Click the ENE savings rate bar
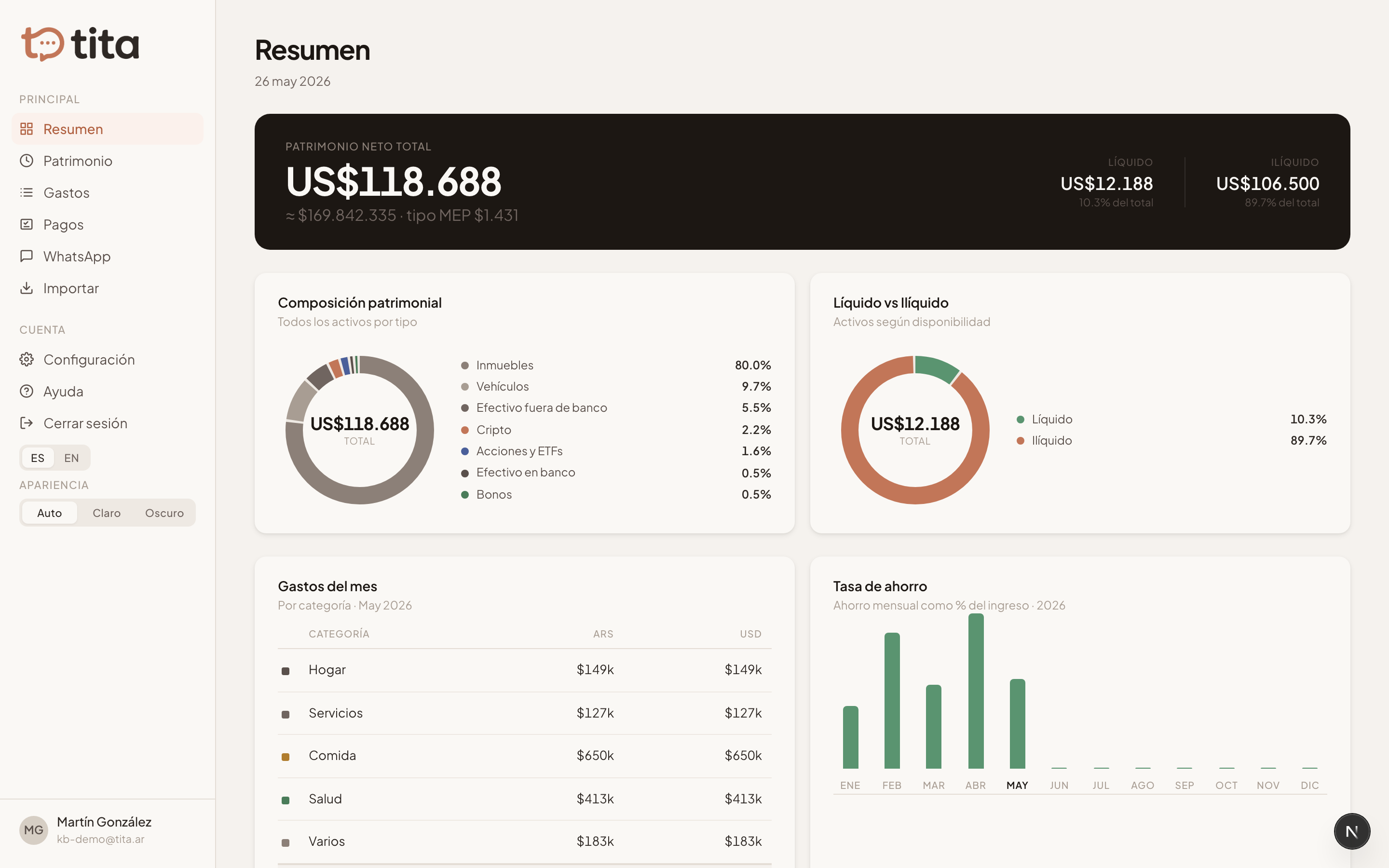 [x=851, y=737]
